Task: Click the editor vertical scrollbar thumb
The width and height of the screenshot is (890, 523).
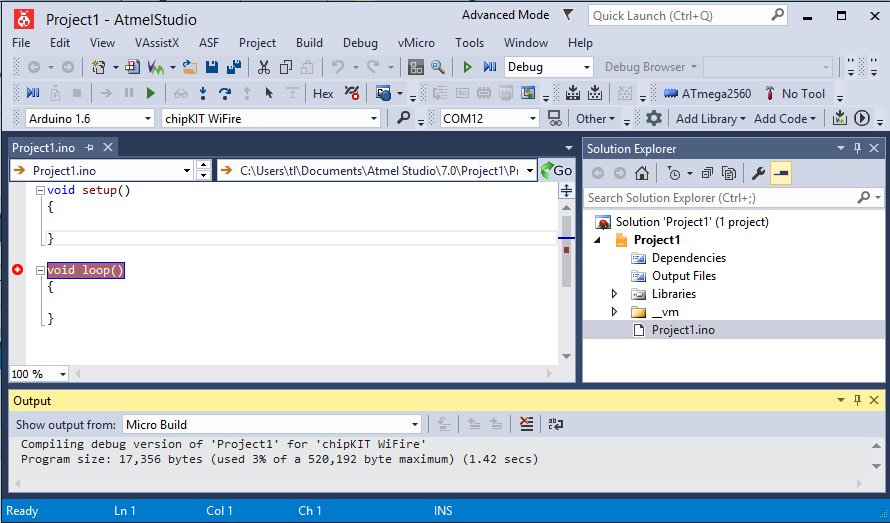Action: 566,251
